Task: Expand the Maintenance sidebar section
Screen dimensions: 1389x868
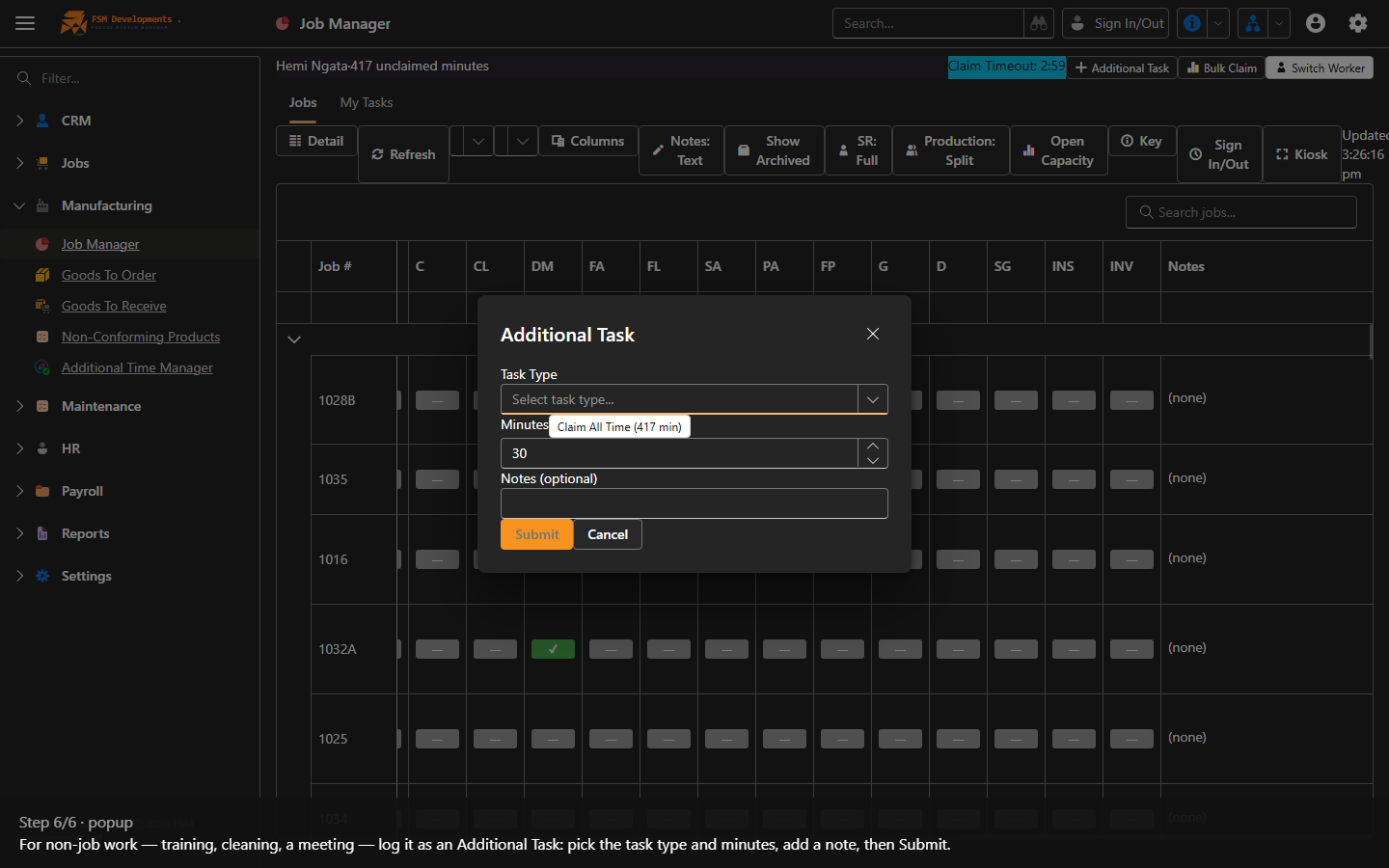Action: (x=20, y=406)
